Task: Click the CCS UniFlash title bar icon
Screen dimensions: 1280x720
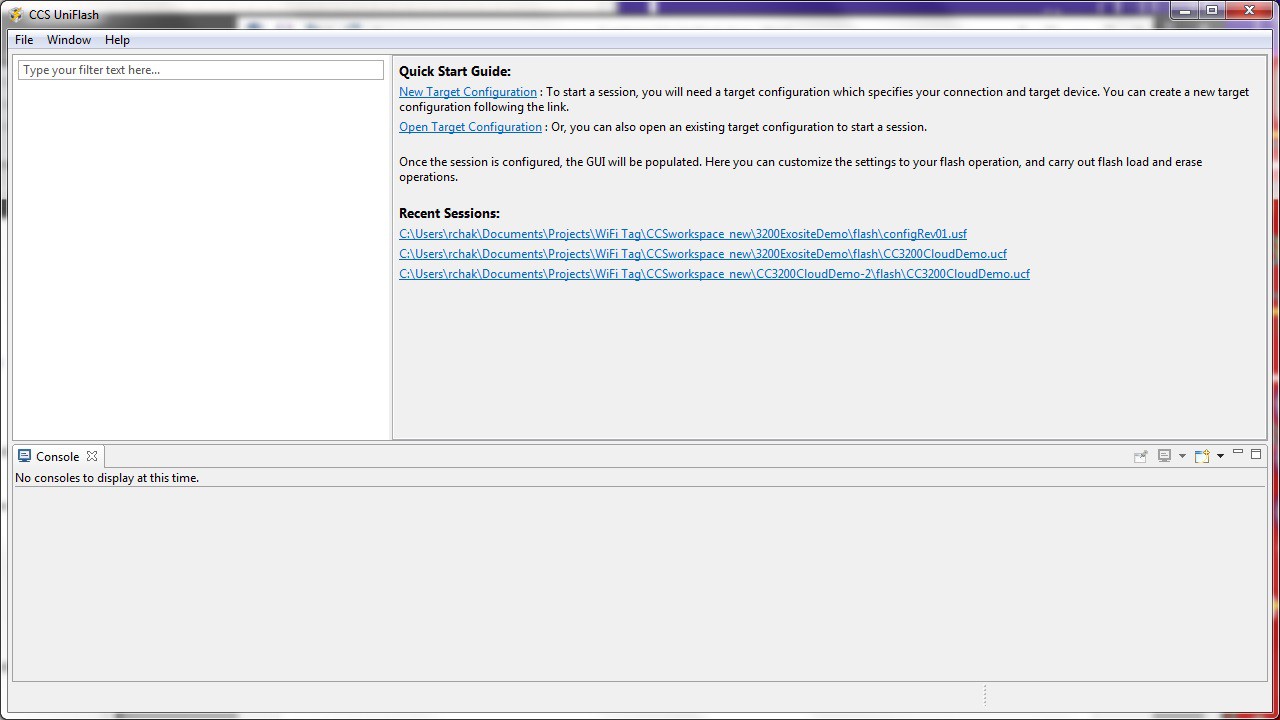Action: coord(15,14)
